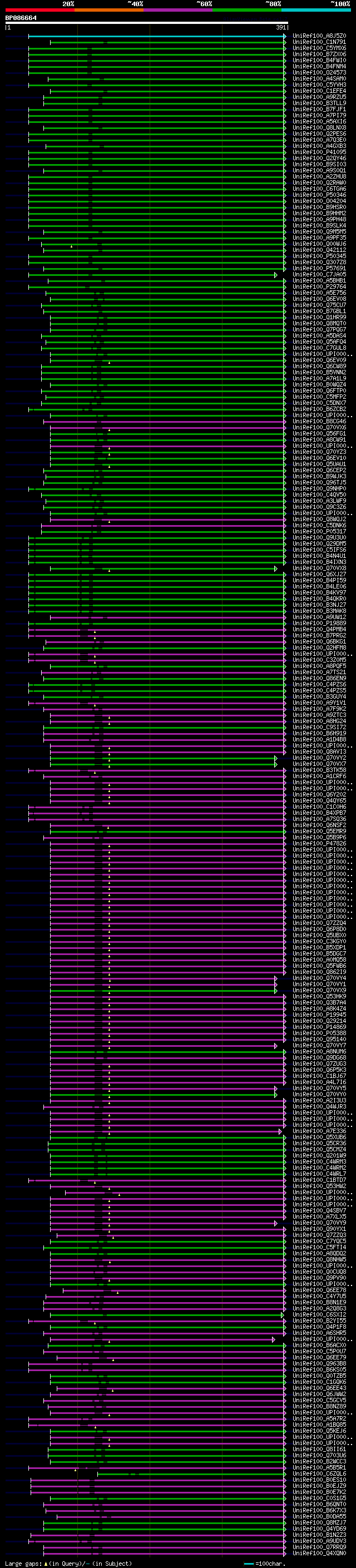Click the UniRef100_B3TLL9 label
This screenshot has width=356, height=1568.
point(319,103)
